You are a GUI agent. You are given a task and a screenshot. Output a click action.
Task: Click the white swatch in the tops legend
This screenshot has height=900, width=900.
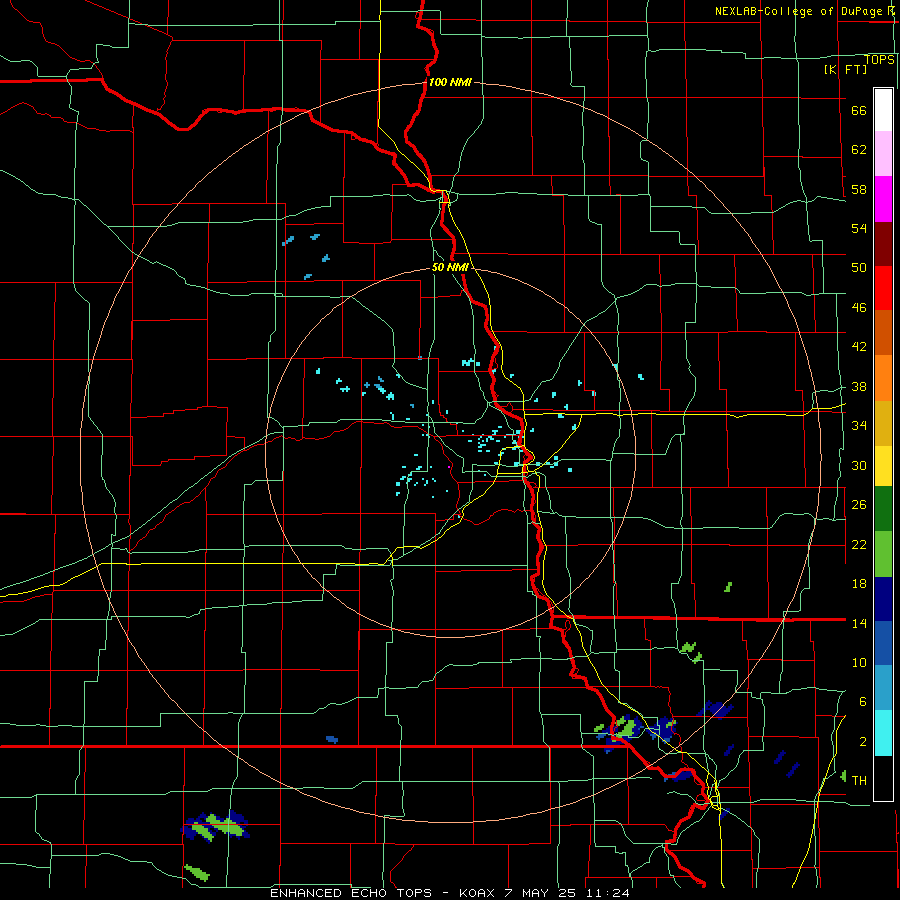(883, 110)
